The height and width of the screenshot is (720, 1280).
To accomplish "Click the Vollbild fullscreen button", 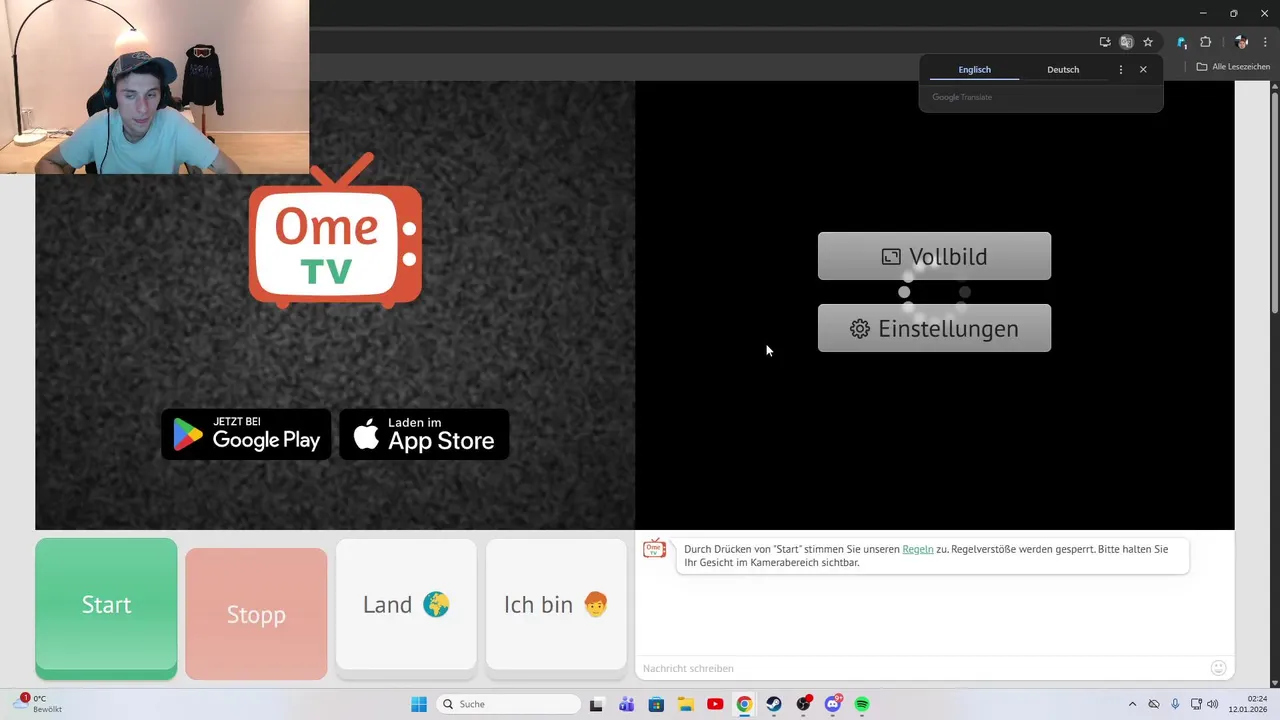I will (x=934, y=256).
